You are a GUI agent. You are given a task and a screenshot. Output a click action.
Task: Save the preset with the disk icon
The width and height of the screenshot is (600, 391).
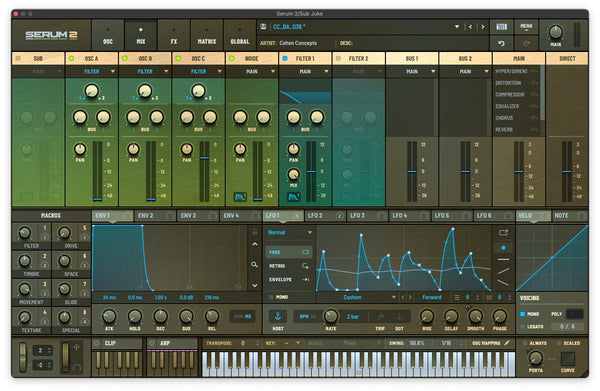(263, 26)
